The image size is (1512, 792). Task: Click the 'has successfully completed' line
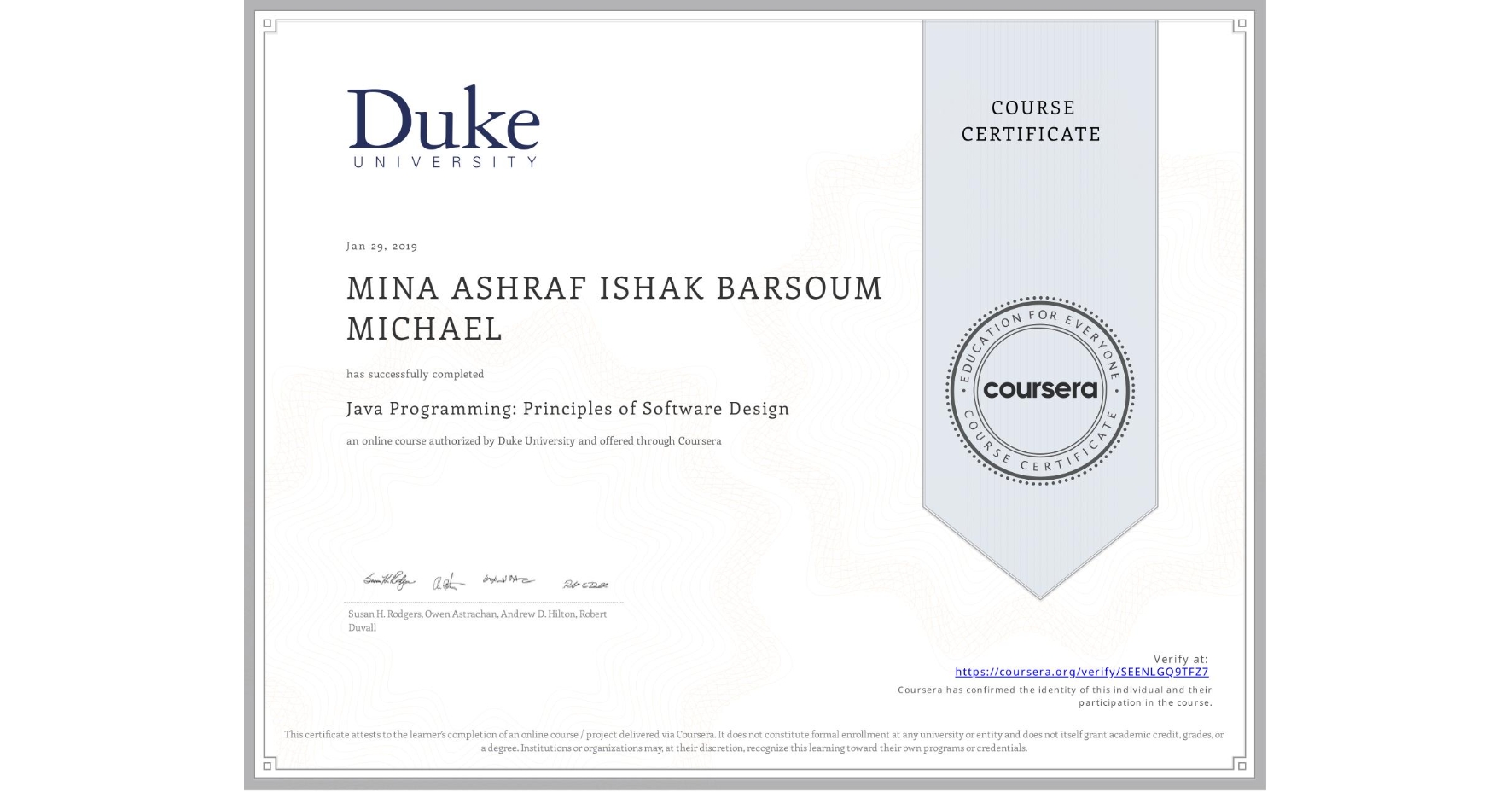(x=415, y=374)
